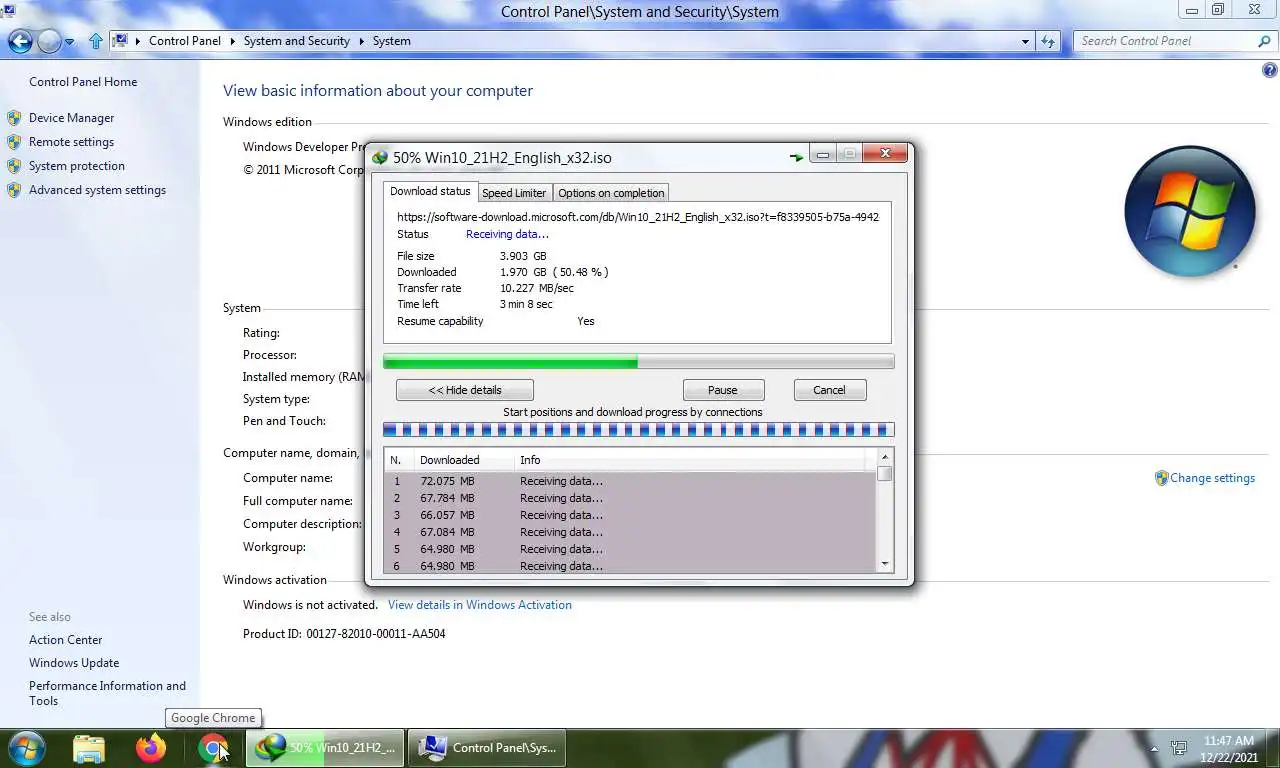Switch to Options on completion tab

611,193
